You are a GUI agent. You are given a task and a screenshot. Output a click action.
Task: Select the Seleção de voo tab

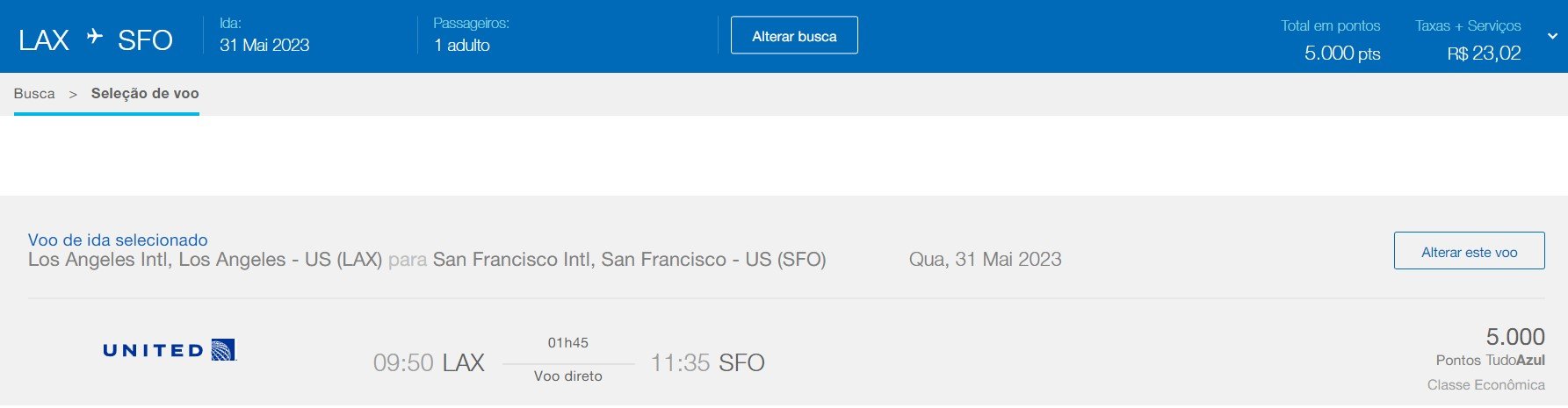point(145,94)
